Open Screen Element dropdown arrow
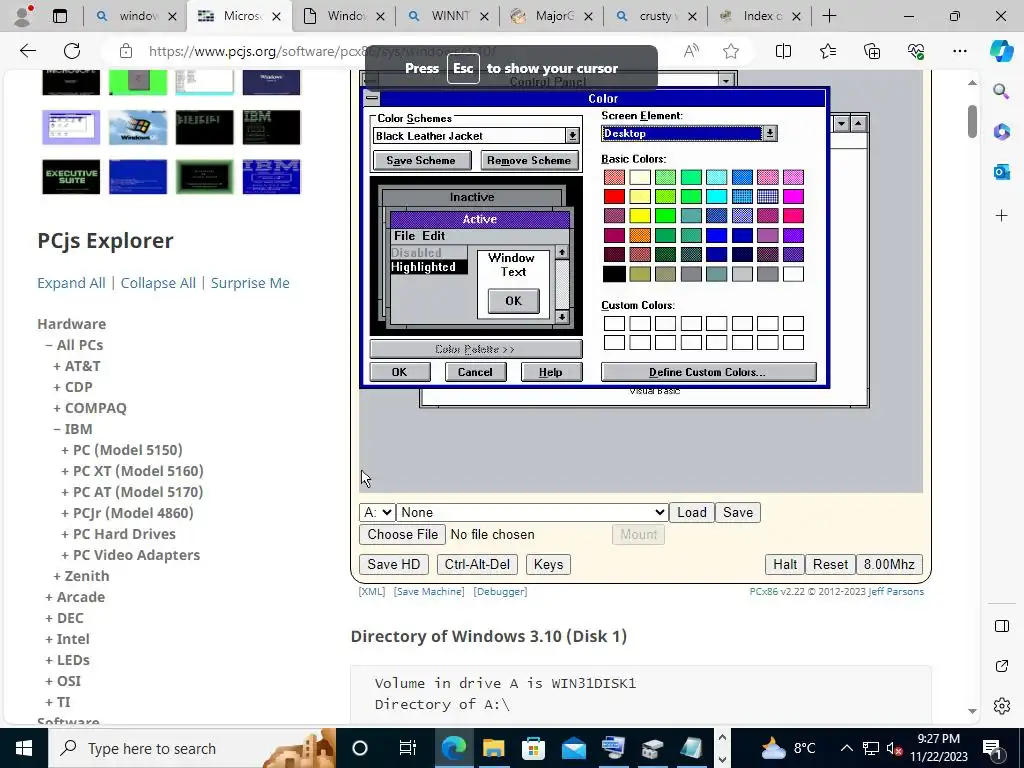Image resolution: width=1024 pixels, height=768 pixels. click(770, 133)
